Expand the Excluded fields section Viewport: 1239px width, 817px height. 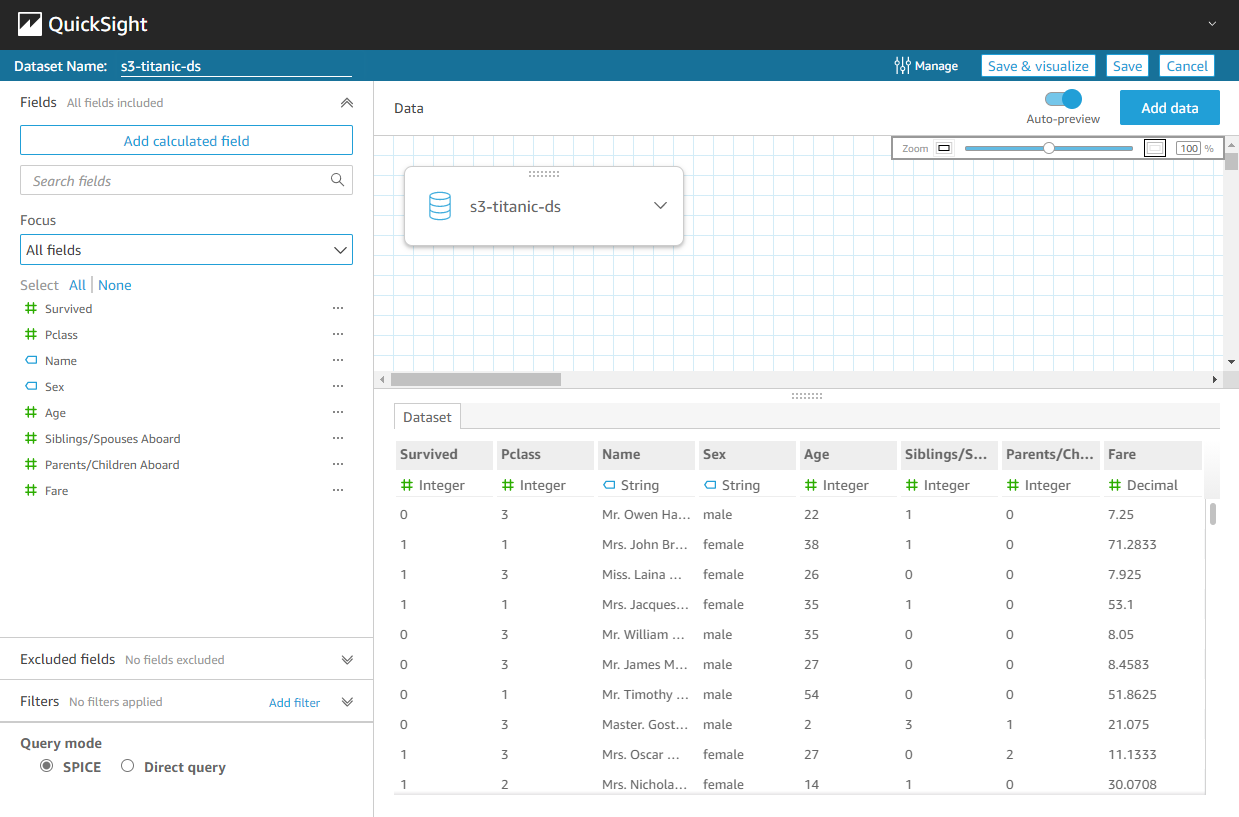coord(347,660)
